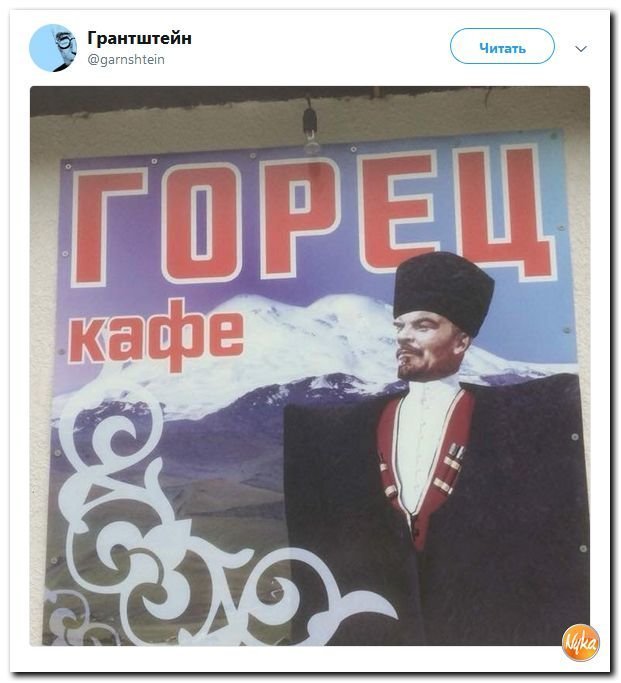
Task: Click the cartridge holders on the red coat
Action: click(451, 468)
